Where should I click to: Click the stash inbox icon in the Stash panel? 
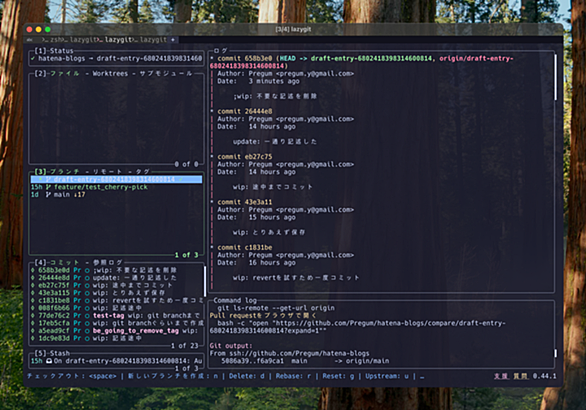tap(49, 361)
